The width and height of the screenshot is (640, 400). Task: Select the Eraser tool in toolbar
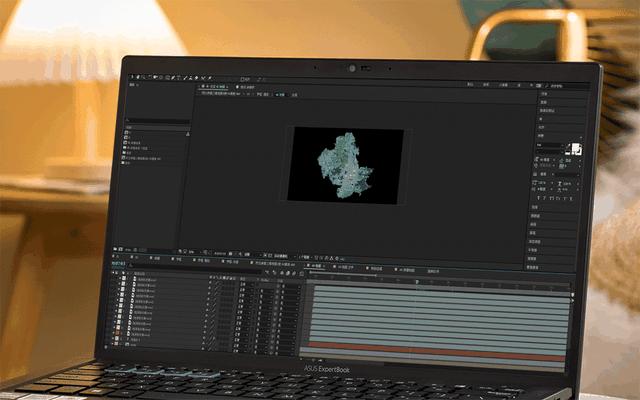tap(197, 78)
